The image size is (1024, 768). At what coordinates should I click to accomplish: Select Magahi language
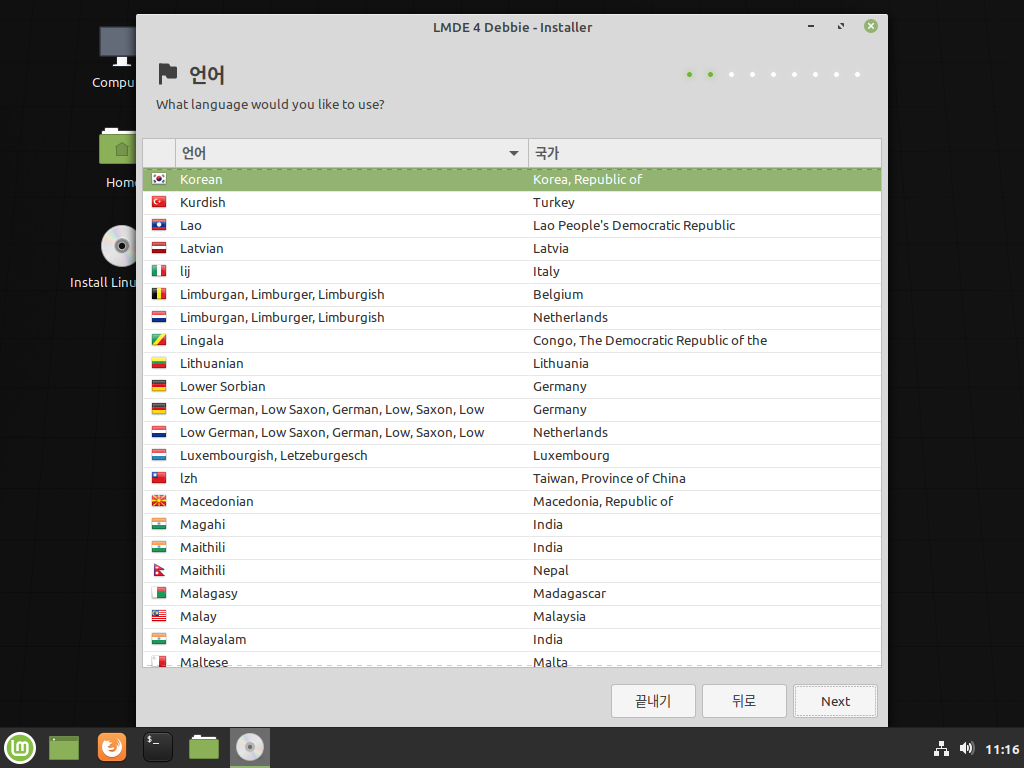pyautogui.click(x=512, y=524)
